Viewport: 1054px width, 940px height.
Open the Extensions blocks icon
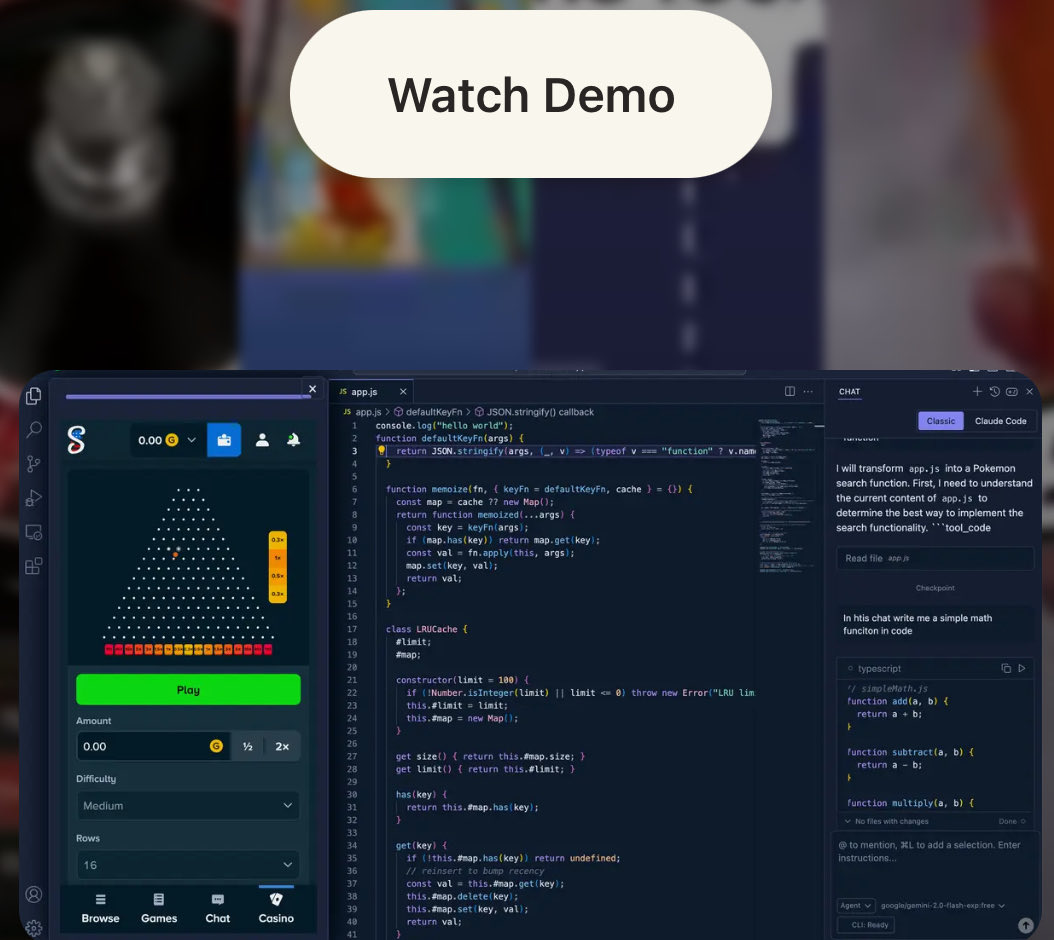tap(34, 566)
